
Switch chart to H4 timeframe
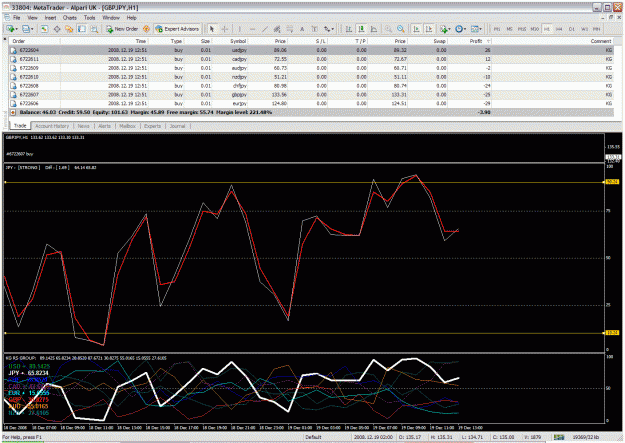(x=559, y=29)
